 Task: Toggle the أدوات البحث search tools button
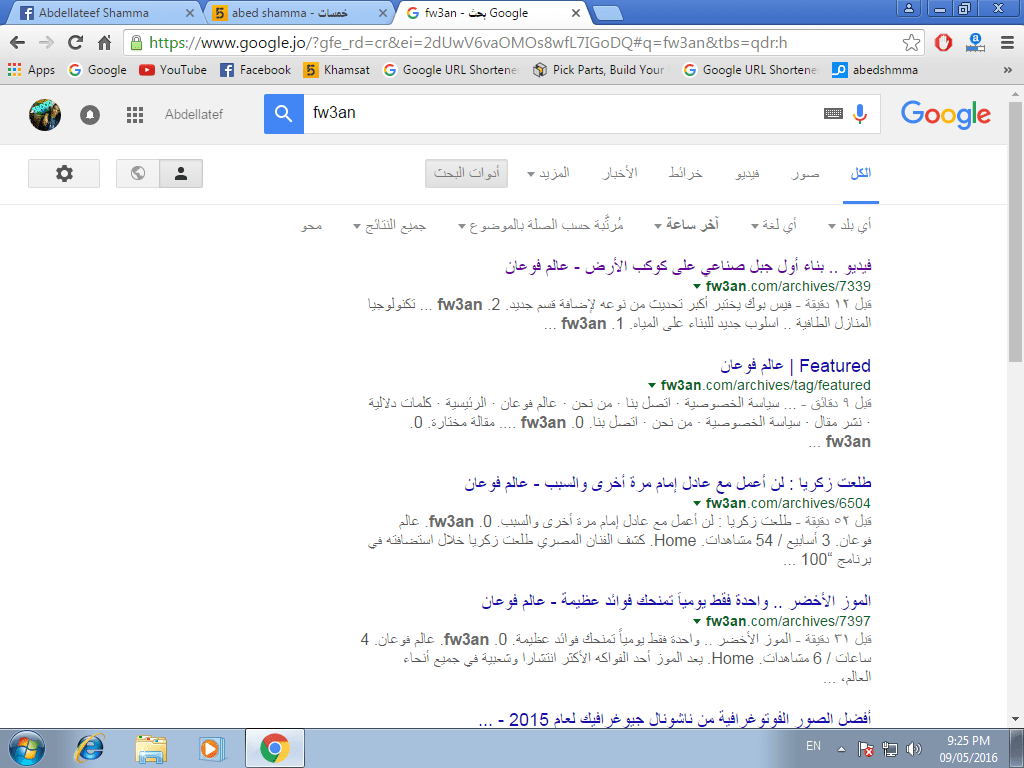(466, 174)
